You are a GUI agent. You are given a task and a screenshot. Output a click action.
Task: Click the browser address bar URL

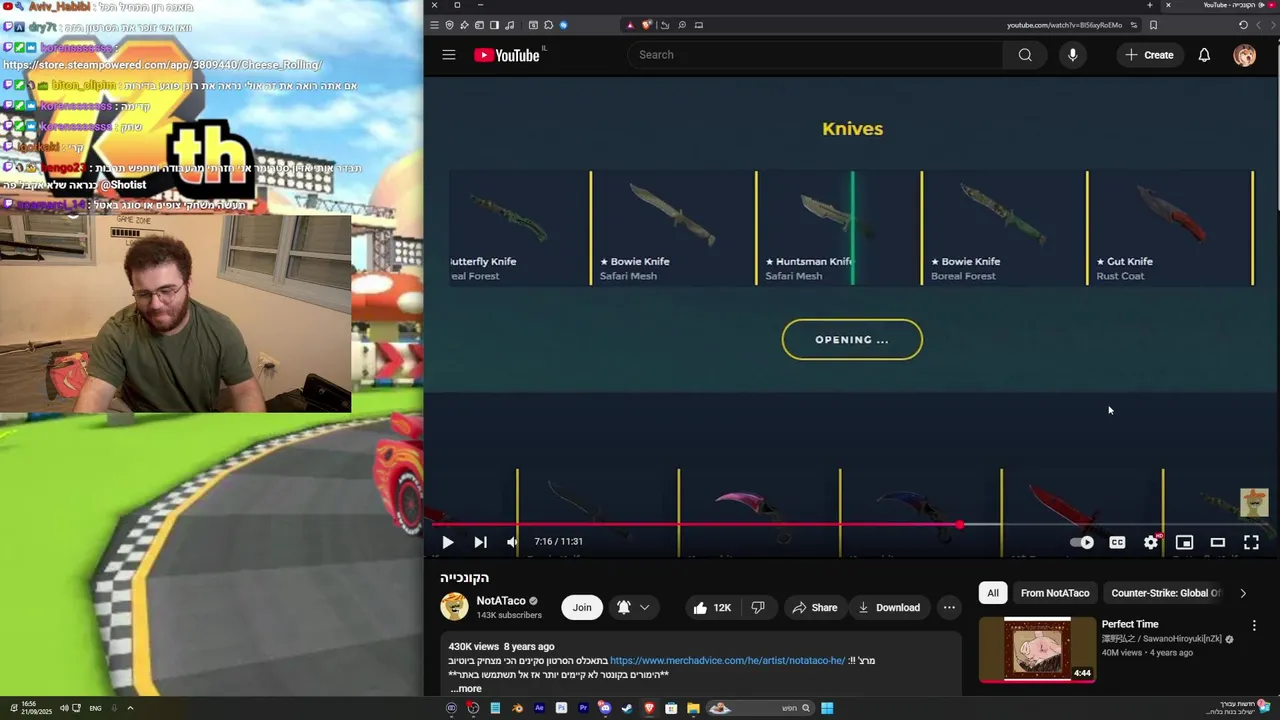1064,25
